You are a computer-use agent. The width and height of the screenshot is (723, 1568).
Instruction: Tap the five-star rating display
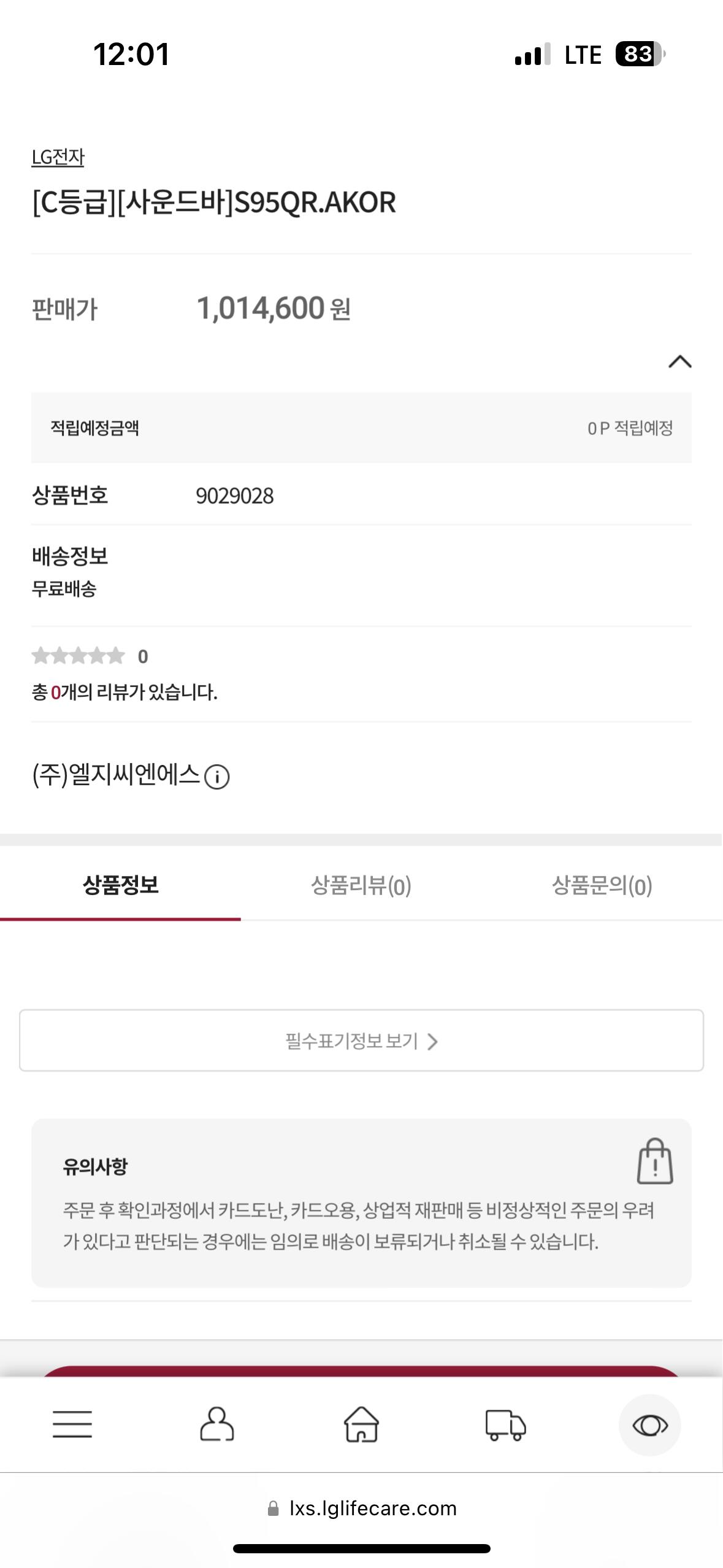tap(78, 656)
